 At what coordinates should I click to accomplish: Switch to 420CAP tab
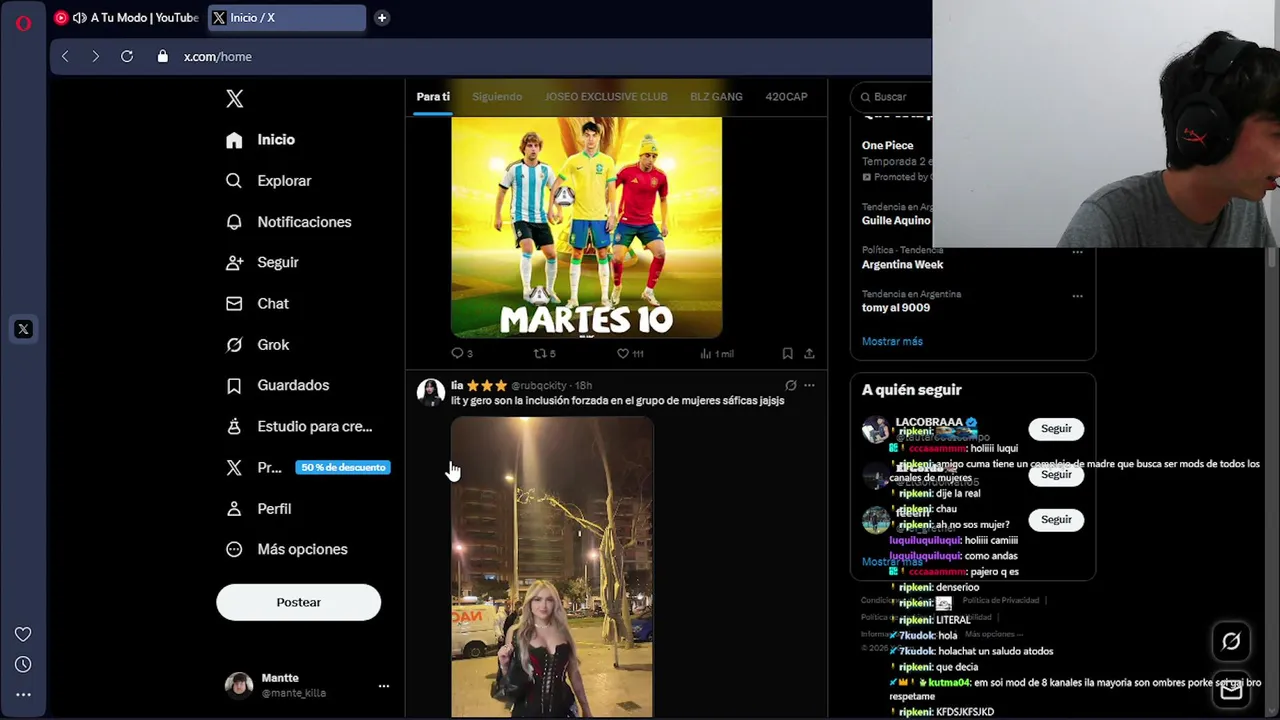(x=786, y=97)
